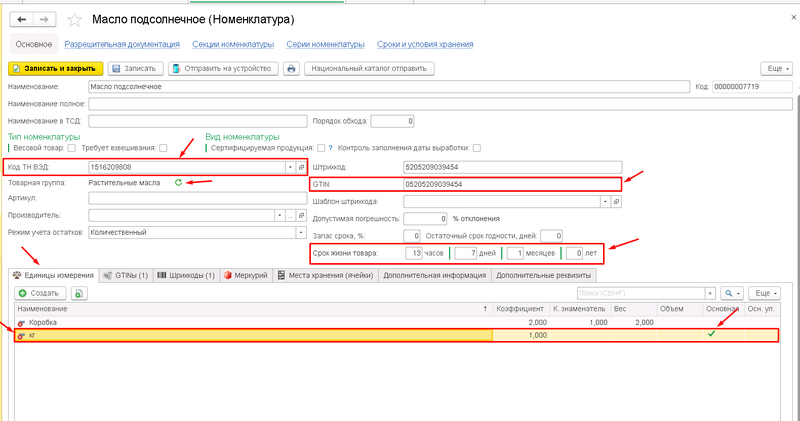Open Серии номенклатуры link
The width and height of the screenshot is (800, 421).
coord(326,44)
